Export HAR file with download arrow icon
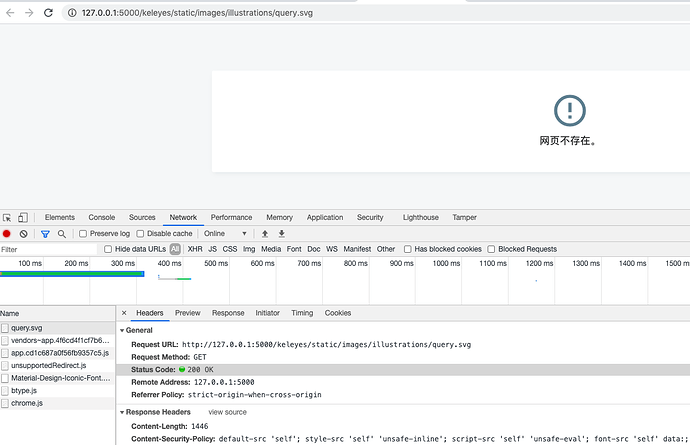The width and height of the screenshot is (690, 445). 281,234
